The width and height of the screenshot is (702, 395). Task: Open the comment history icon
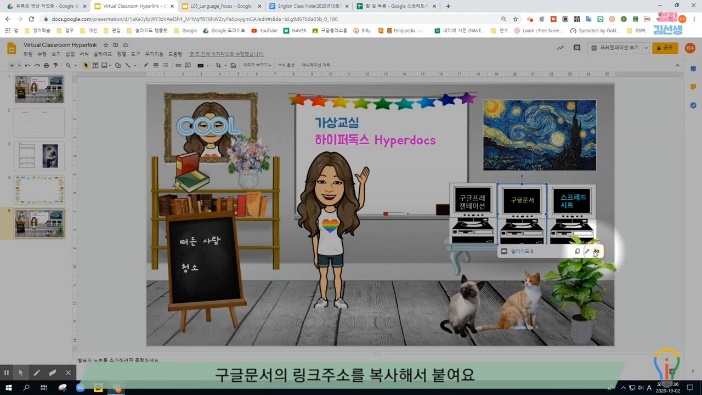click(x=577, y=47)
